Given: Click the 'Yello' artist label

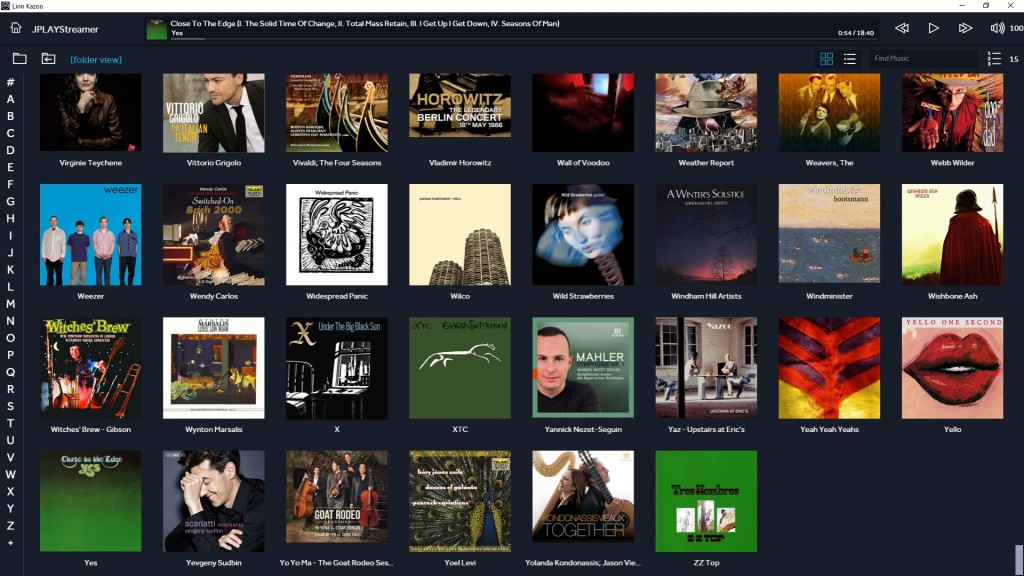Looking at the screenshot, I should [952, 430].
